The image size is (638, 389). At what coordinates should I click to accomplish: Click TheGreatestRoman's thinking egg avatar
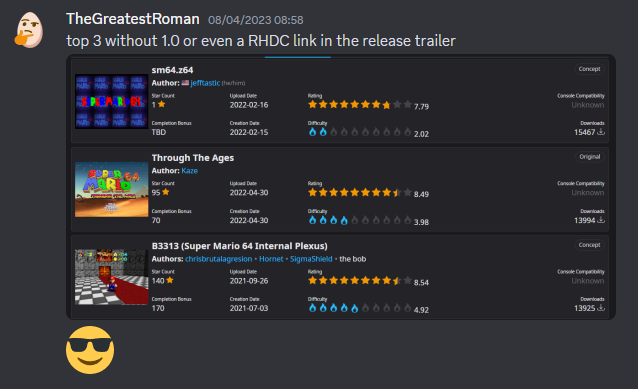(29, 31)
